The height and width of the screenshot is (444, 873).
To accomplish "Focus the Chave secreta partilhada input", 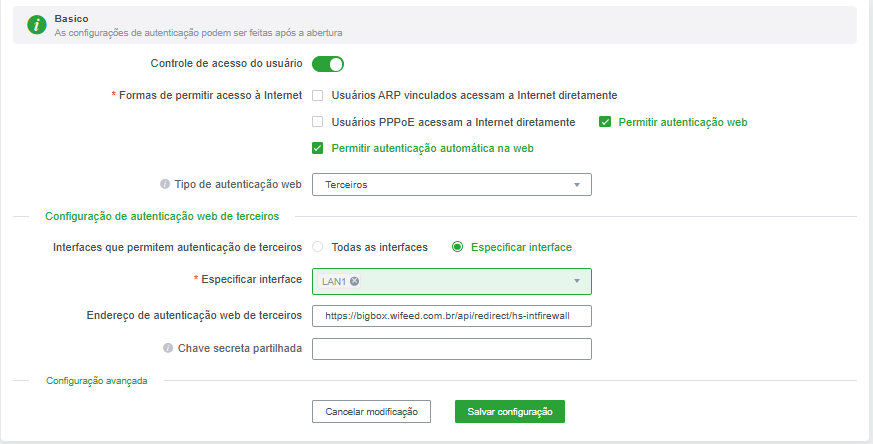I will click(452, 349).
